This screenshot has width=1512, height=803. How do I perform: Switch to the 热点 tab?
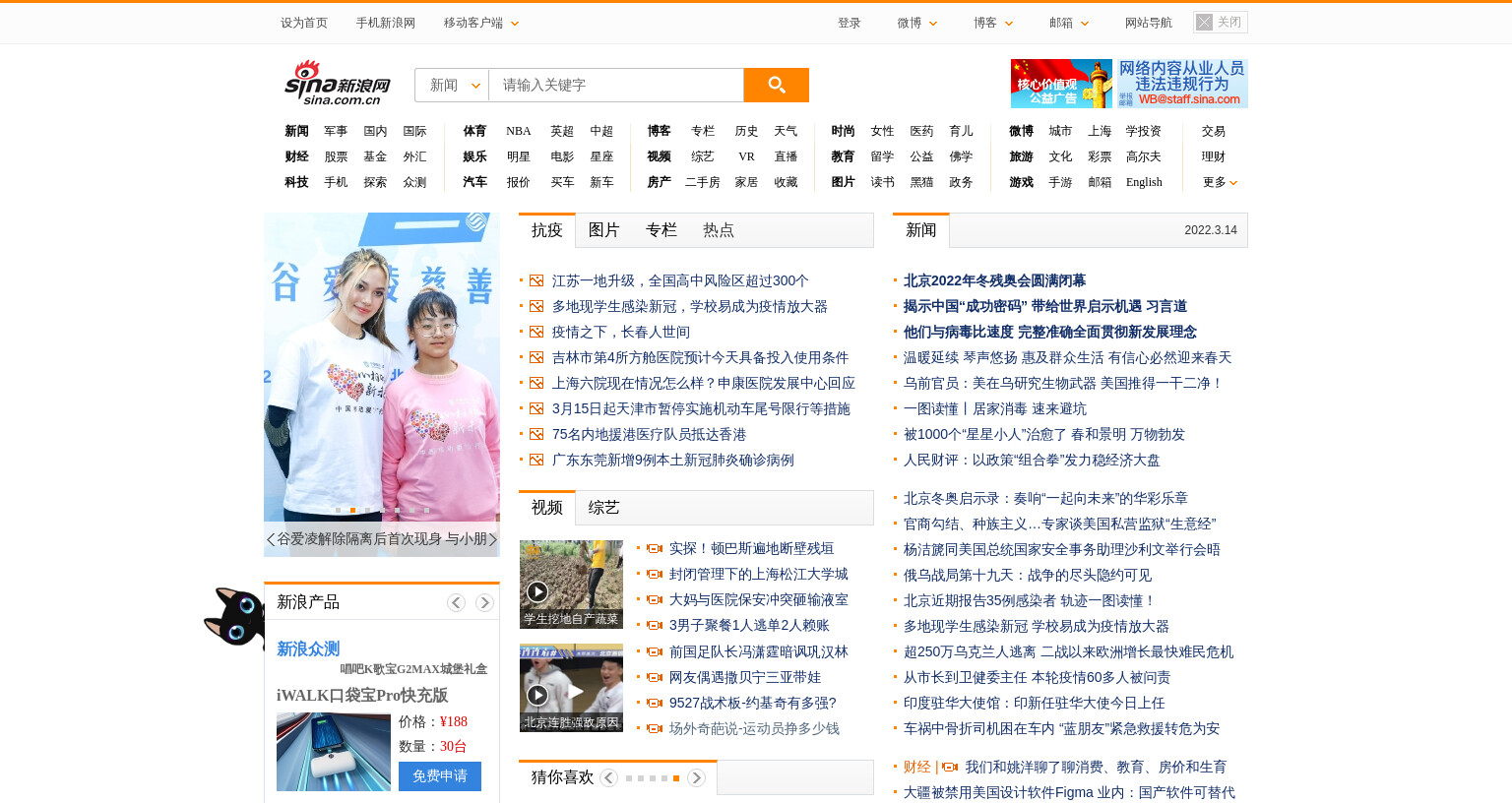click(x=718, y=230)
